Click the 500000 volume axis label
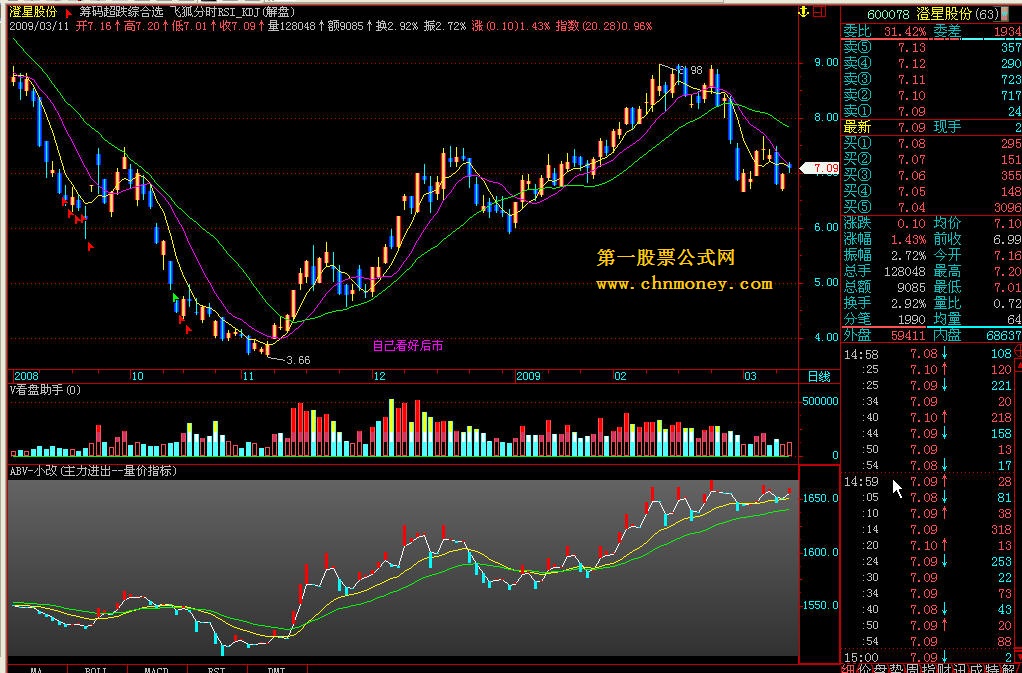1022x673 pixels. [819, 401]
